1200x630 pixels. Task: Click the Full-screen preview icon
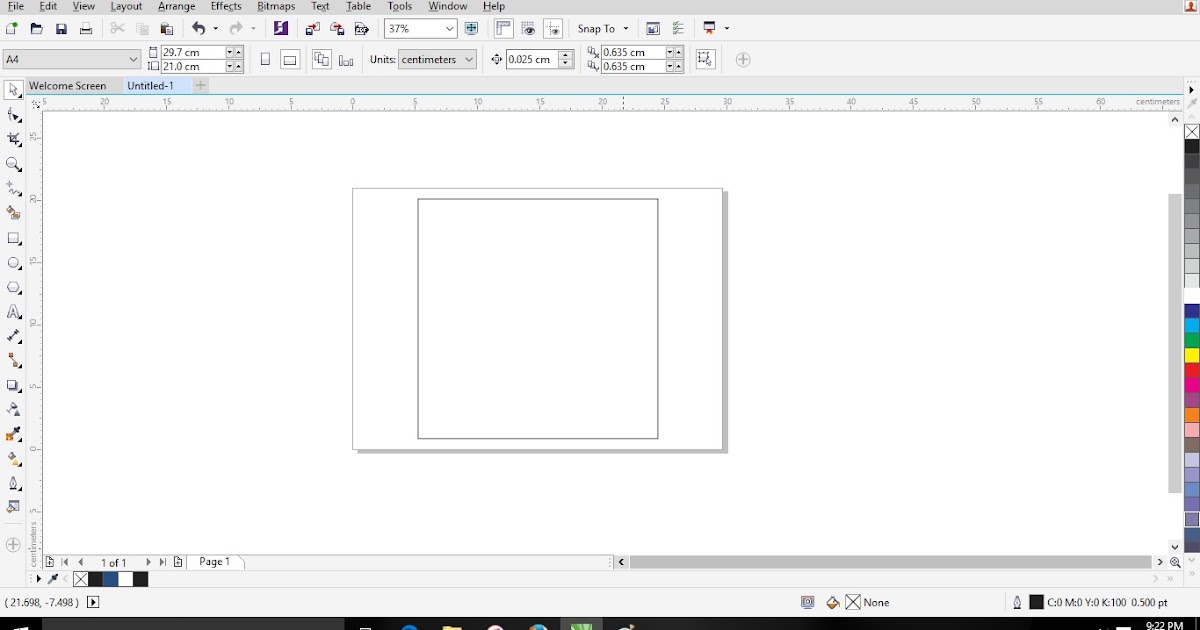(471, 29)
